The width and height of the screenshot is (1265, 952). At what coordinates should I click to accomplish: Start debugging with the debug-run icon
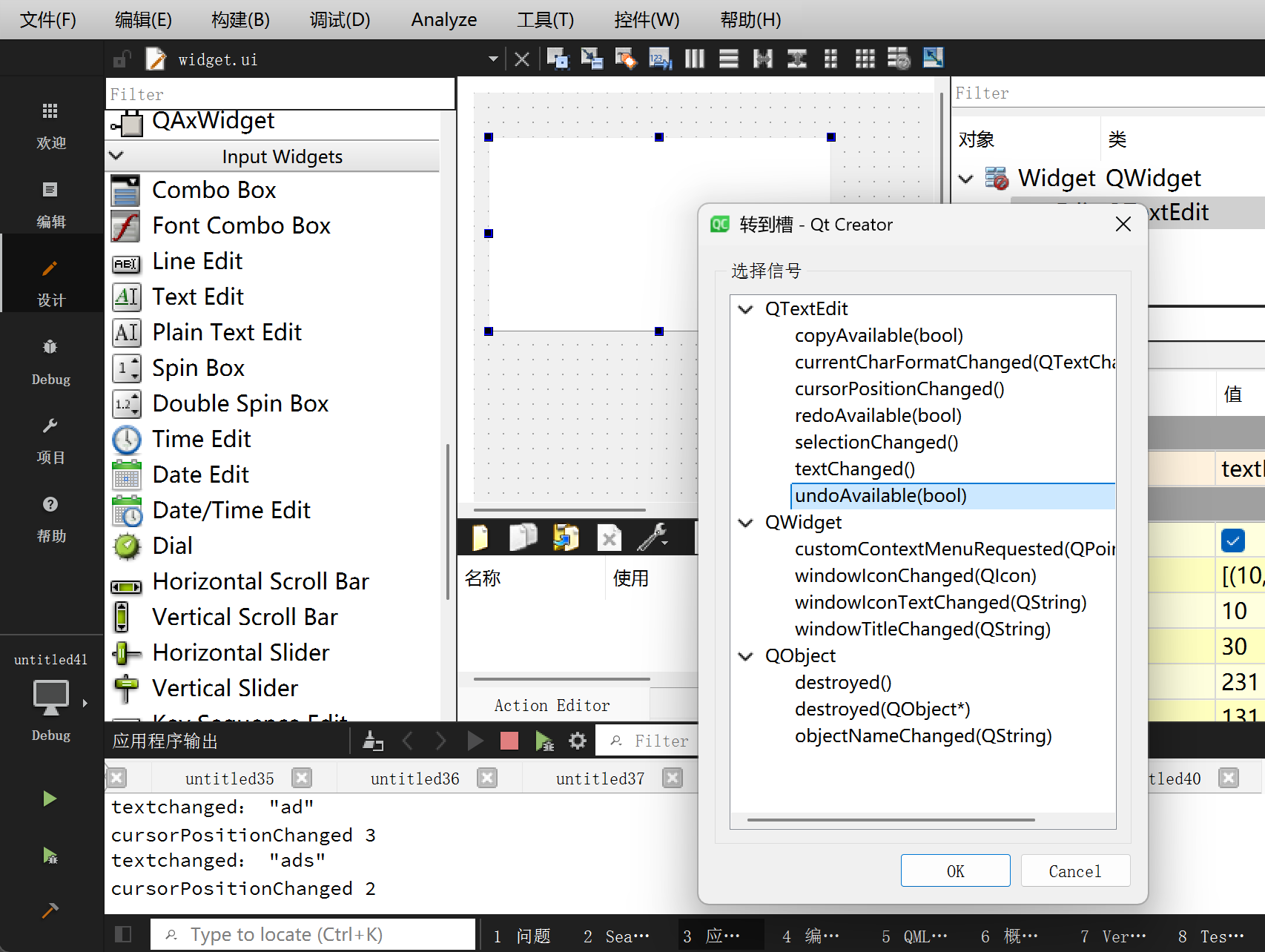click(50, 856)
